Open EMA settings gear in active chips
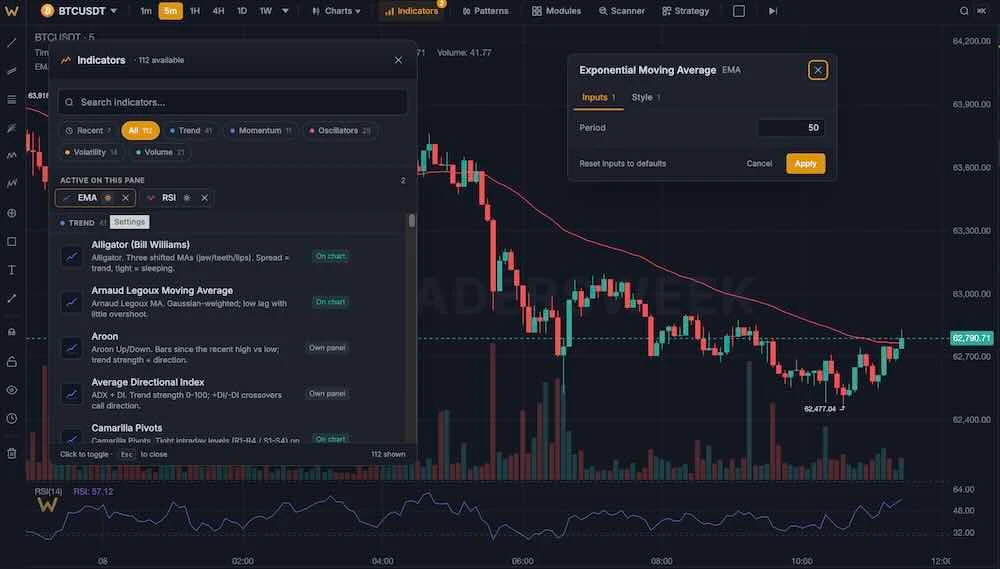This screenshot has height=569, width=1000. 108,198
